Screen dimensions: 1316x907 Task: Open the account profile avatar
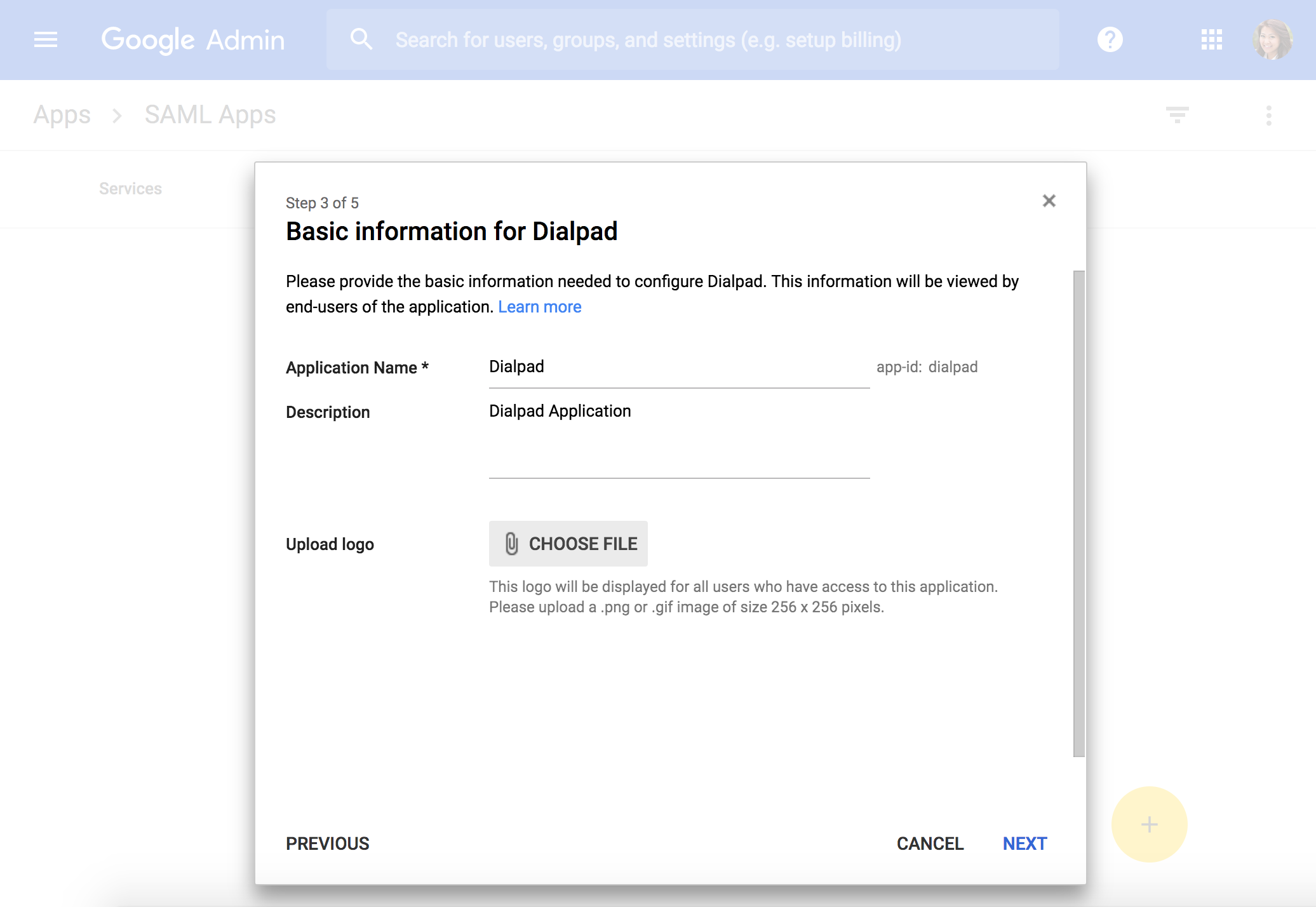1272,39
